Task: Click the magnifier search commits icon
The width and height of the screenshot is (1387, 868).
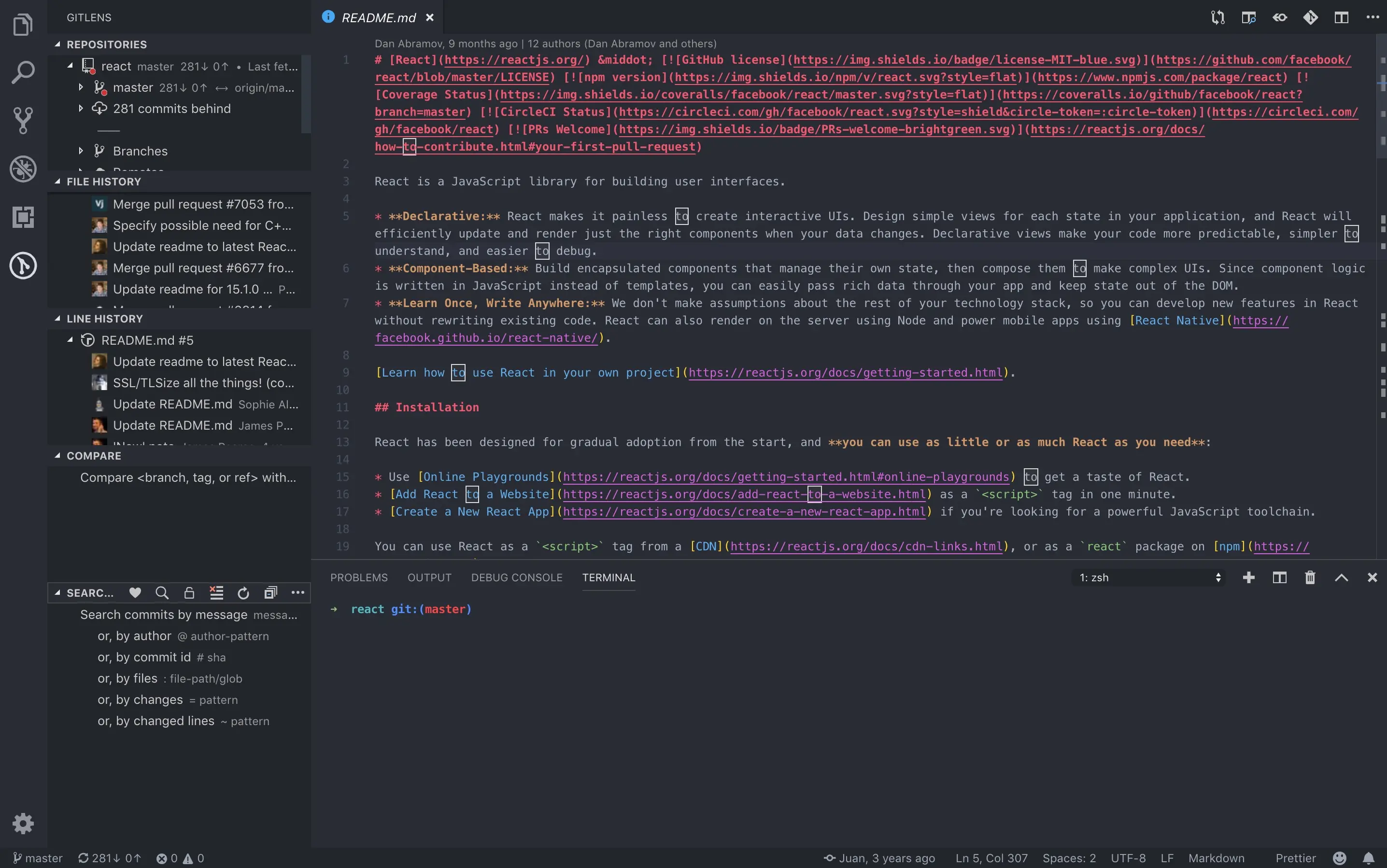Action: coord(162,593)
